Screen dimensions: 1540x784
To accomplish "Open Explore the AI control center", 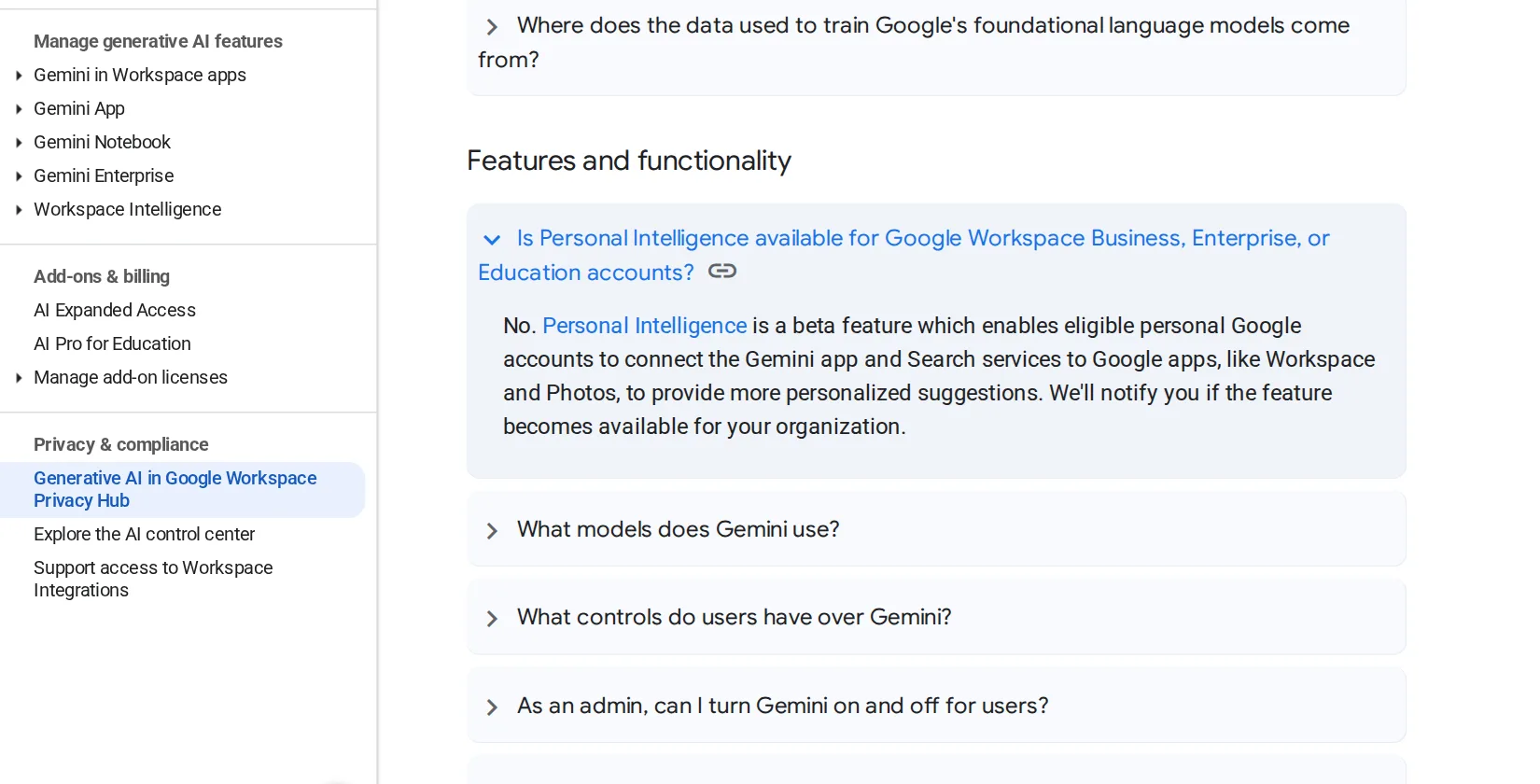I will click(144, 534).
